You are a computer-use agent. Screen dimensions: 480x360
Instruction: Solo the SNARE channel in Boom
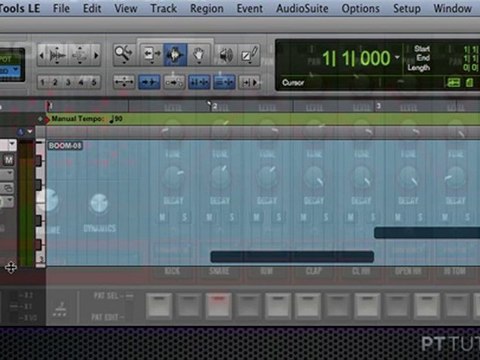tap(232, 217)
